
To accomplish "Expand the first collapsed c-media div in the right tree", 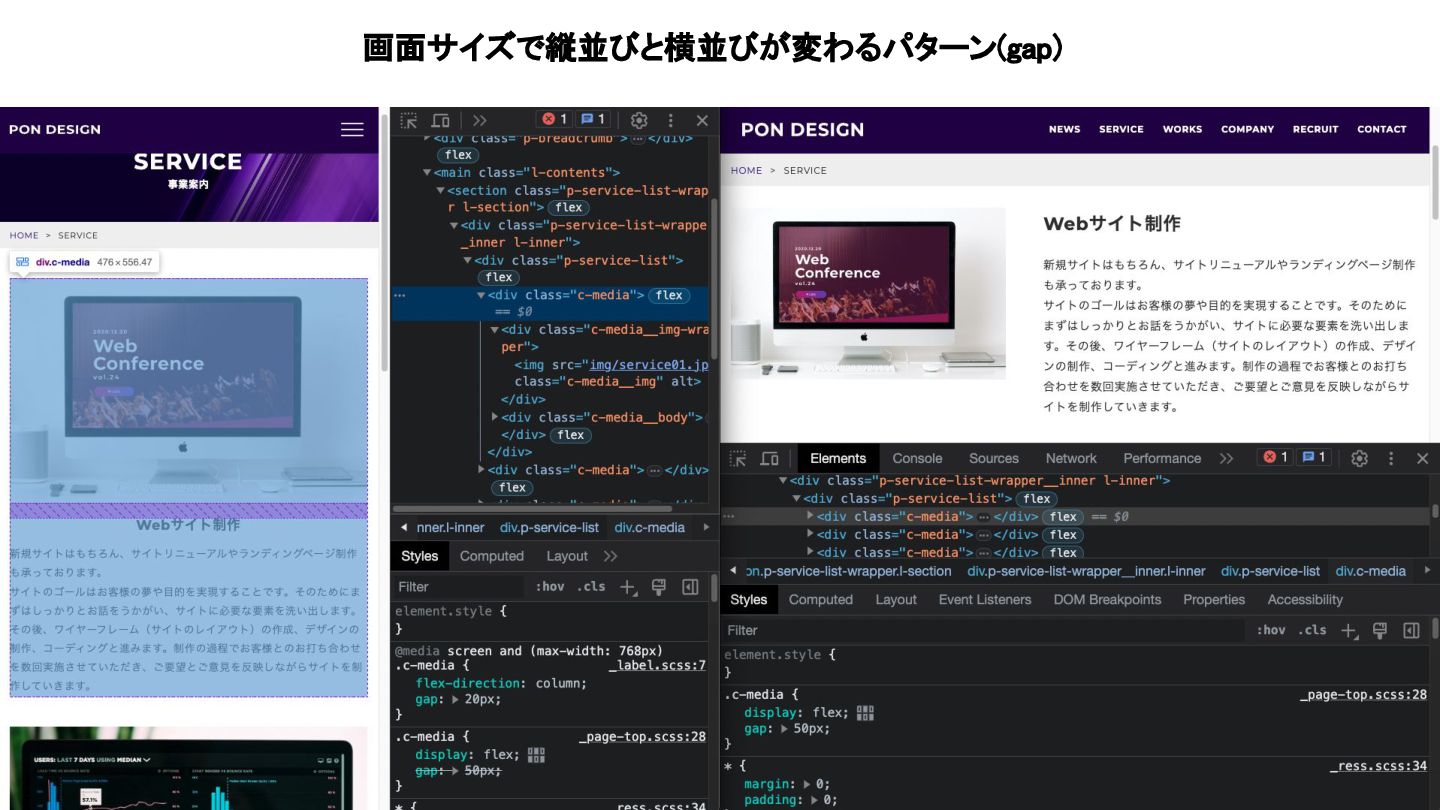I will (810, 517).
